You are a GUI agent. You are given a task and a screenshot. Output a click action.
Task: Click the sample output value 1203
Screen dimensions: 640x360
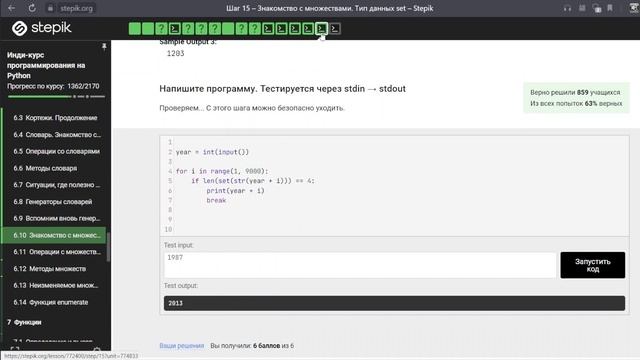(176, 53)
